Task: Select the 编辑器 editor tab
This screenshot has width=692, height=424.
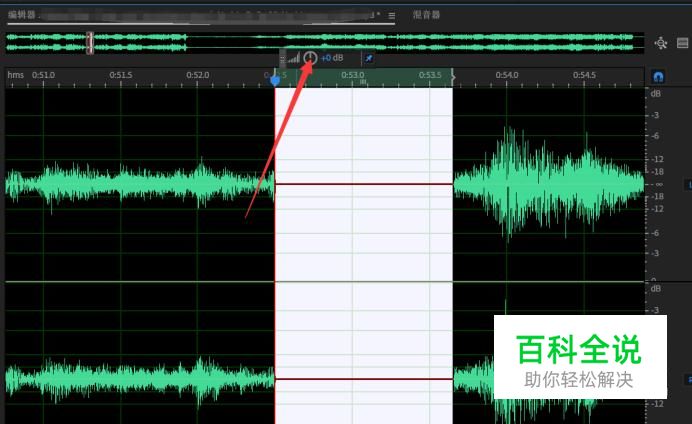Action: pyautogui.click(x=22, y=15)
